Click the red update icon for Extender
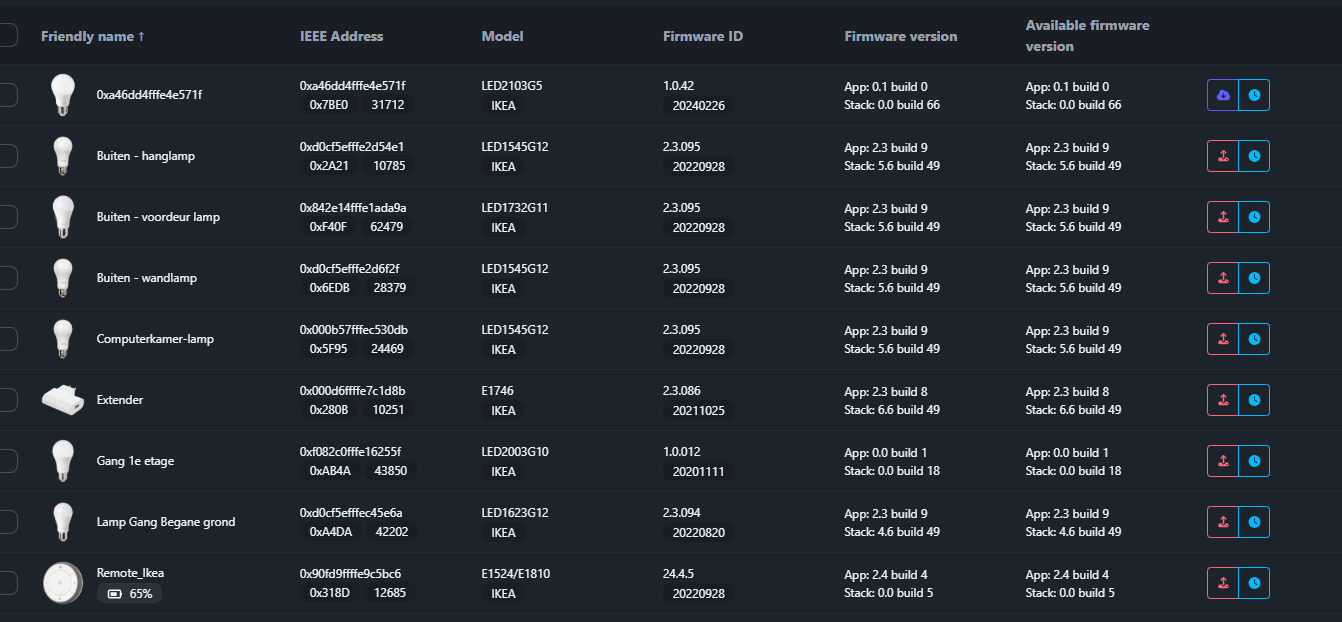This screenshot has width=1342, height=622. 1222,401
